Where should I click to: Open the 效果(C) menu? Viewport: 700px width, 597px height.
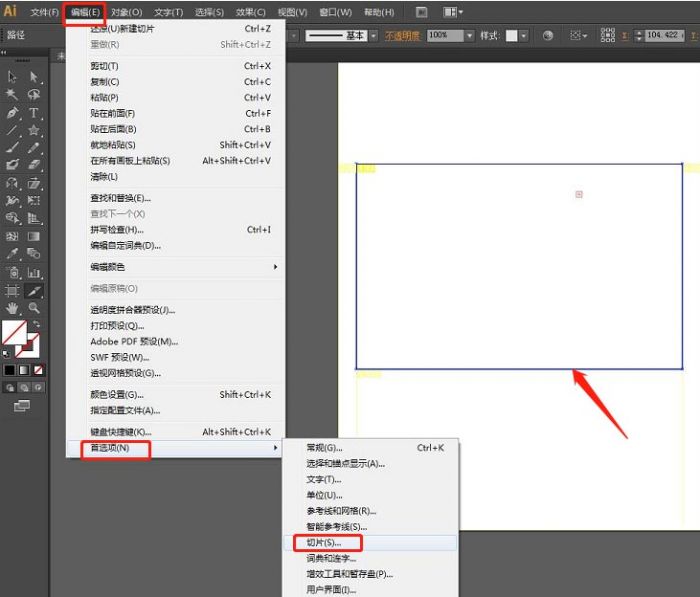250,12
